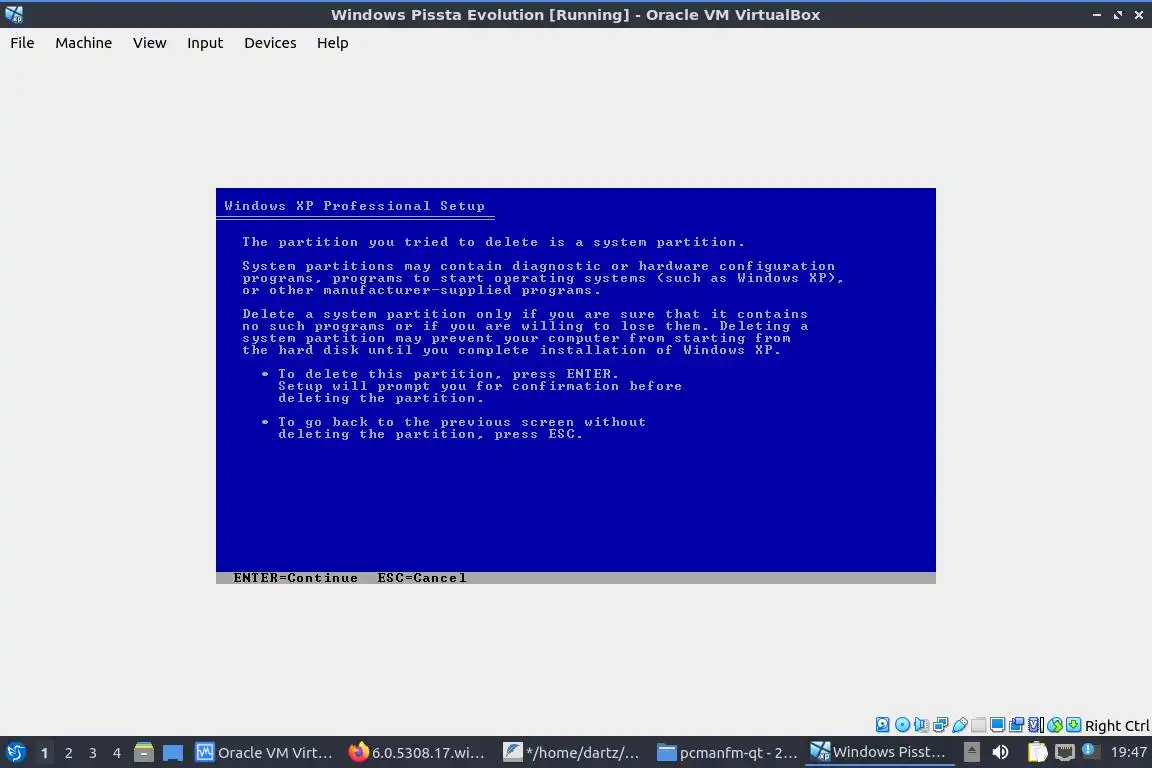Click the Windows XP Professional Setup heading
The width and height of the screenshot is (1152, 768).
tap(354, 206)
